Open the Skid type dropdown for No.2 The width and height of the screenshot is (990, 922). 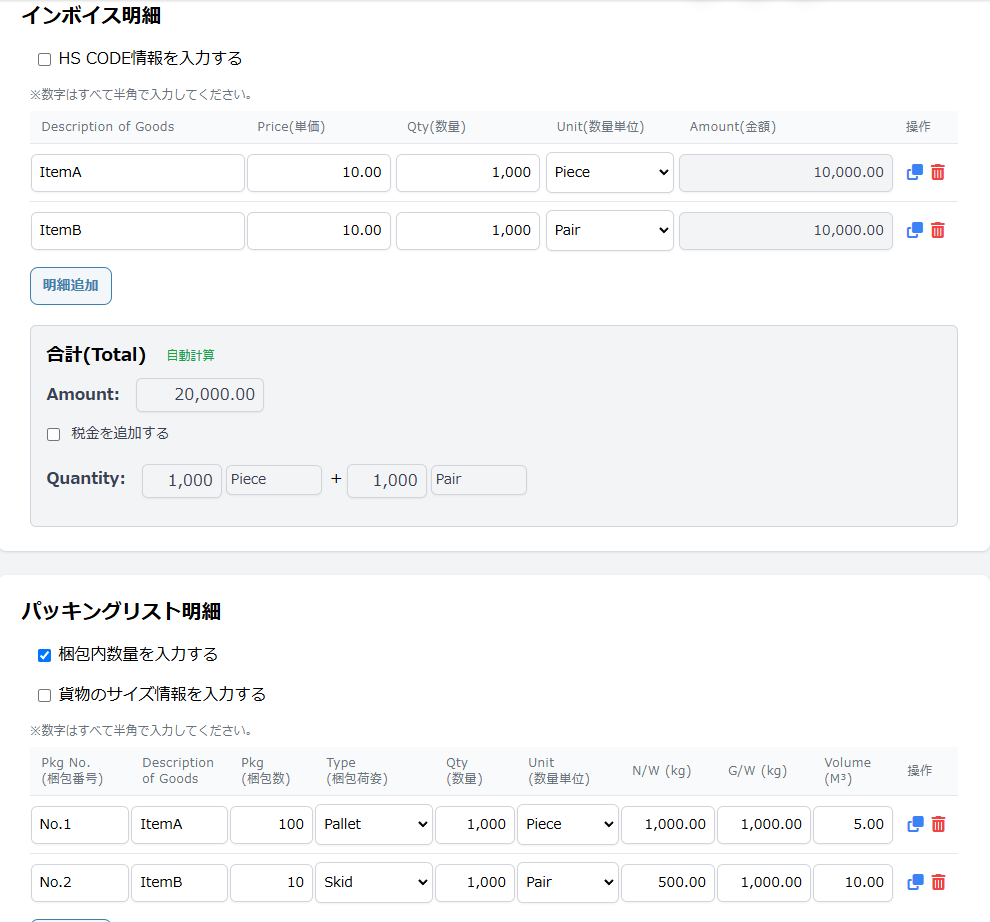coord(374,882)
